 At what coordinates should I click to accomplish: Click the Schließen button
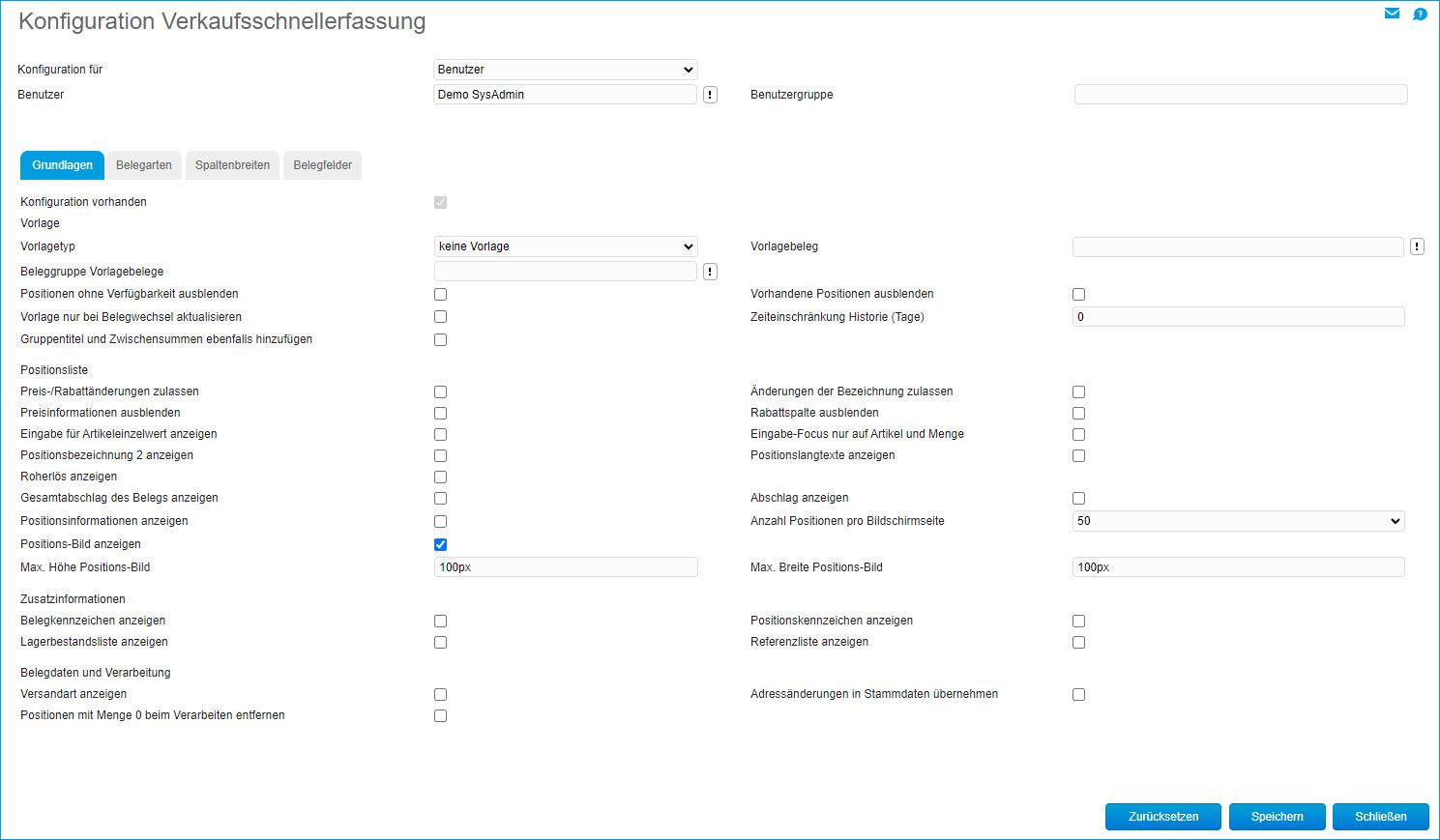[1380, 817]
